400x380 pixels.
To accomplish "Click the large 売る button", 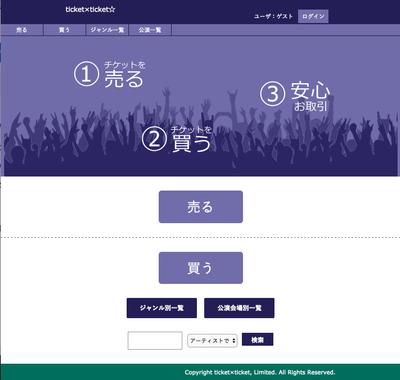I will [x=201, y=207].
